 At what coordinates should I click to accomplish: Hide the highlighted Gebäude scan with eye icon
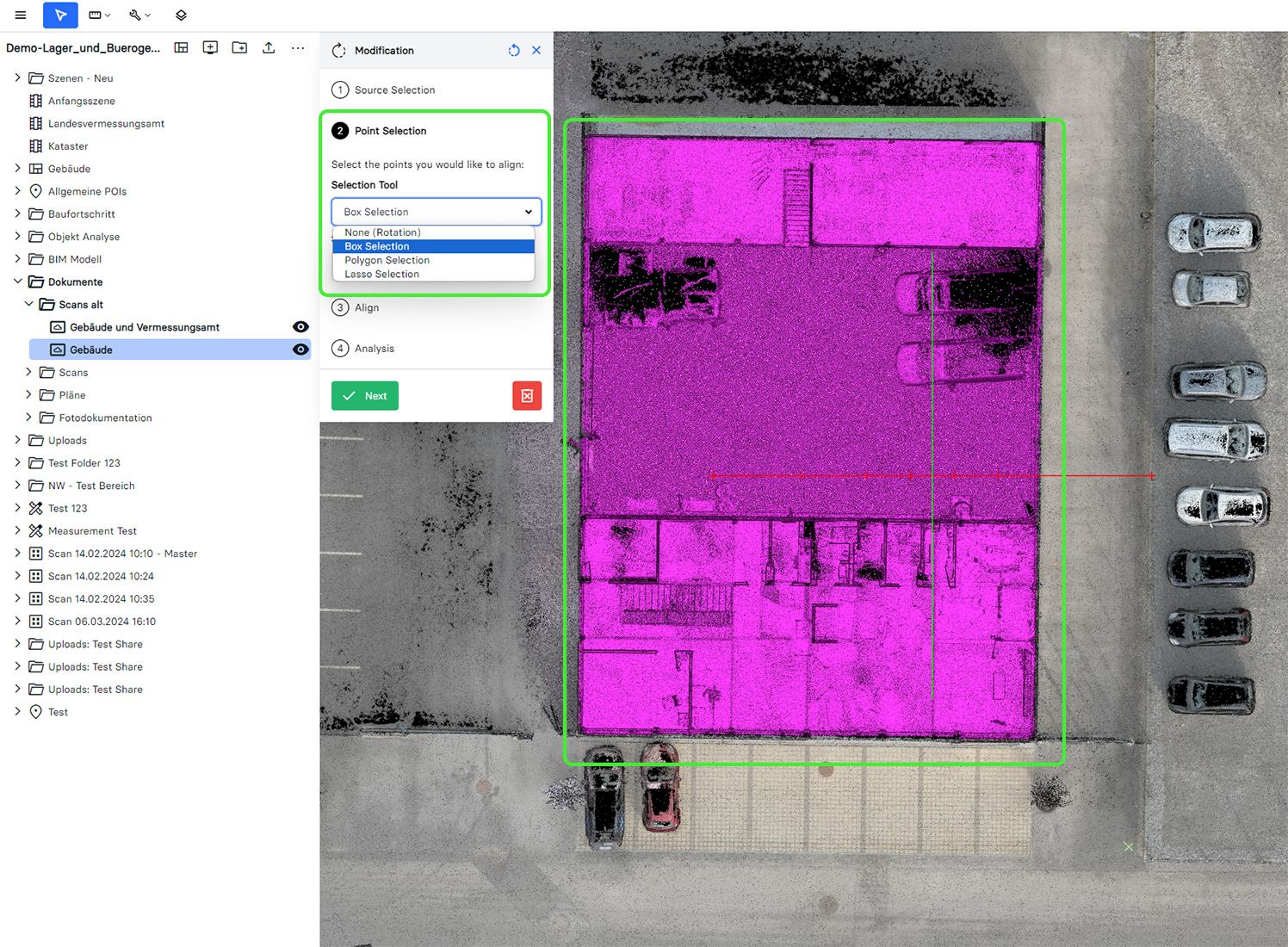(300, 350)
